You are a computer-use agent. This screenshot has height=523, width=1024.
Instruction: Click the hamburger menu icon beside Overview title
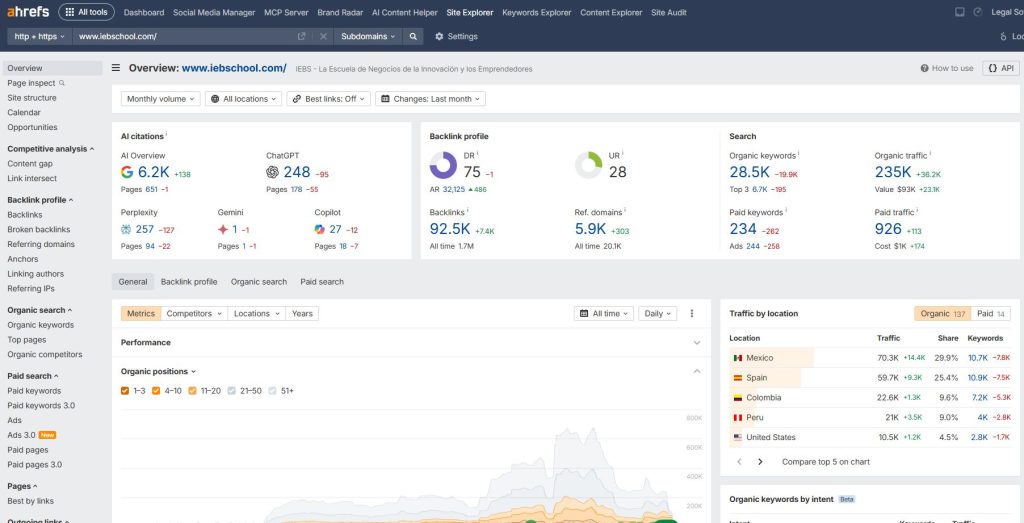(116, 68)
